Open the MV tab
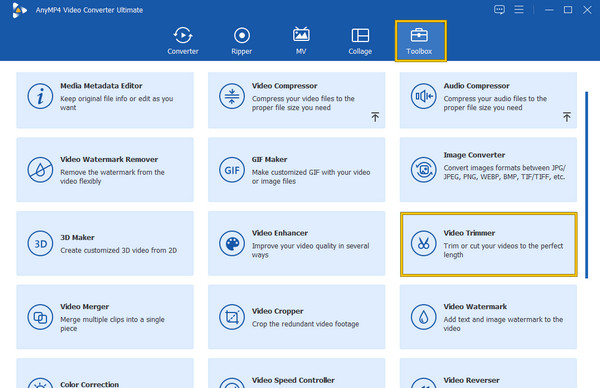The image size is (600, 388). click(x=301, y=41)
